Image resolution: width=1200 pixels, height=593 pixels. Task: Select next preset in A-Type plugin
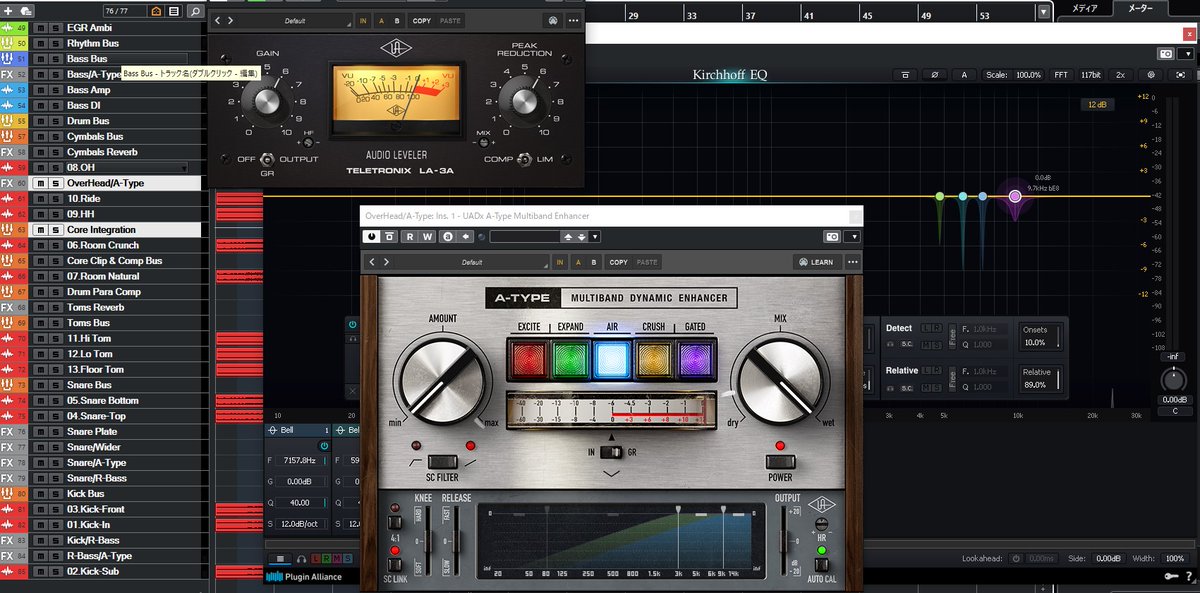[386, 262]
